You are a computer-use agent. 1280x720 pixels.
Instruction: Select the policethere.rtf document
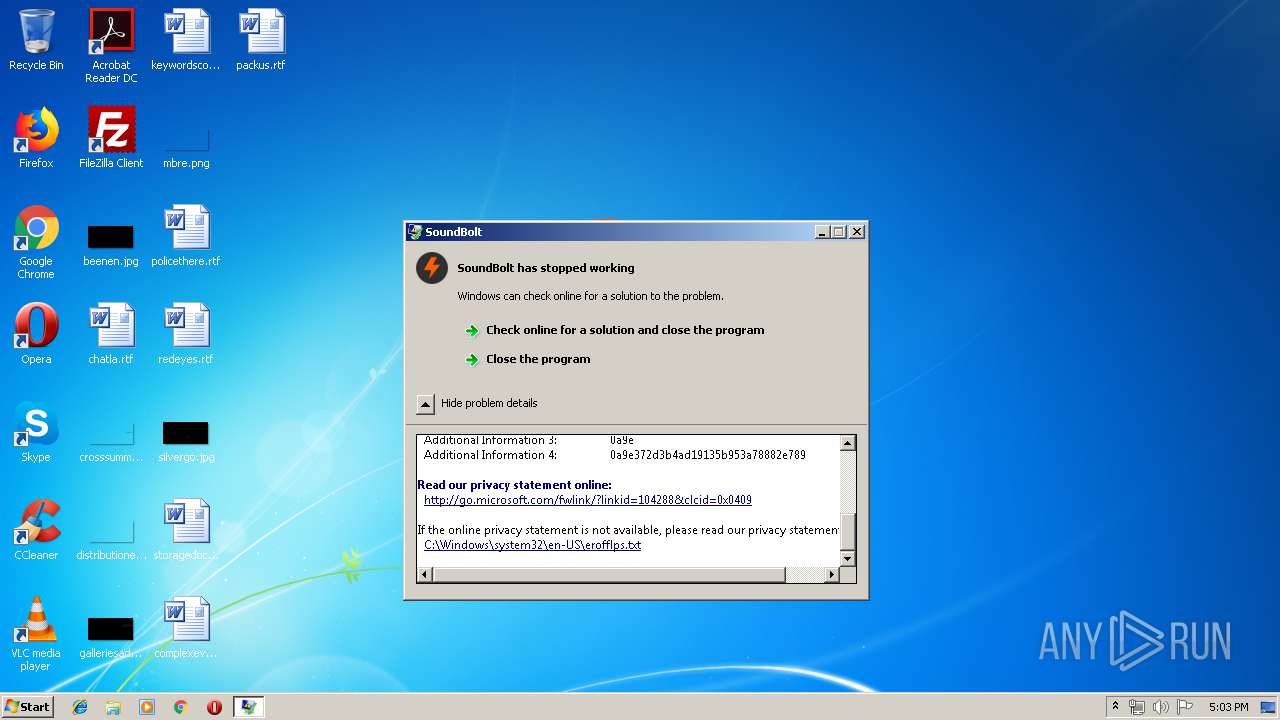click(x=186, y=236)
